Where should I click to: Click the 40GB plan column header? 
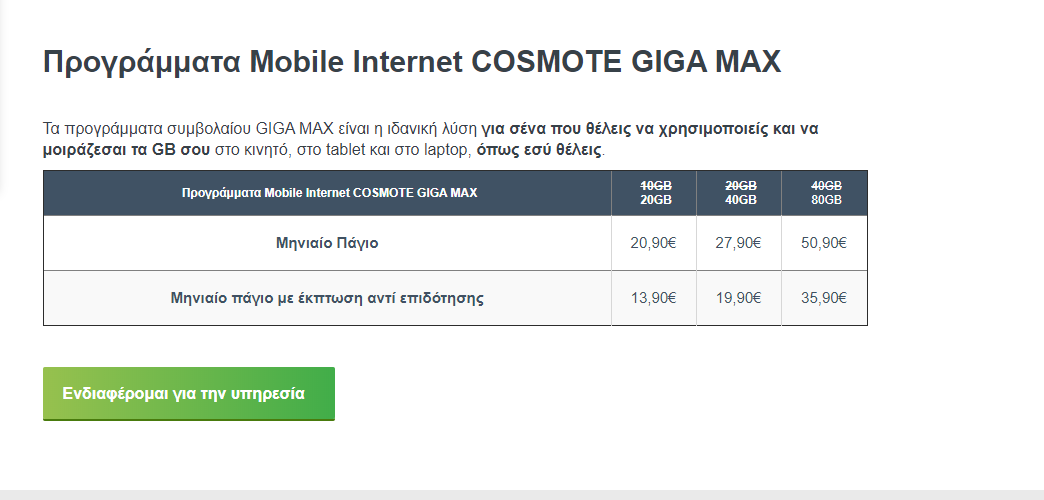coord(739,193)
